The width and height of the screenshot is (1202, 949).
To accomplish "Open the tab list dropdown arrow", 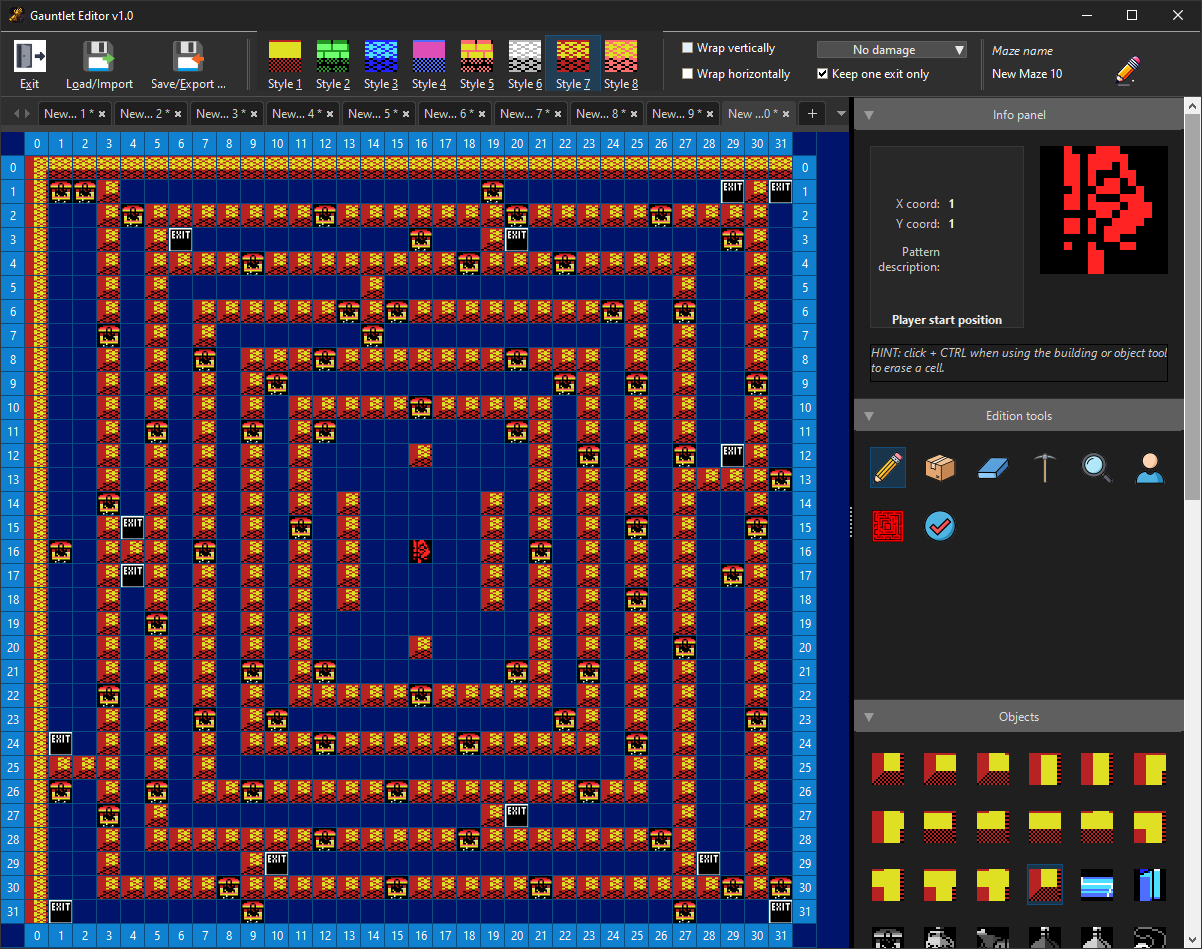I will click(841, 114).
